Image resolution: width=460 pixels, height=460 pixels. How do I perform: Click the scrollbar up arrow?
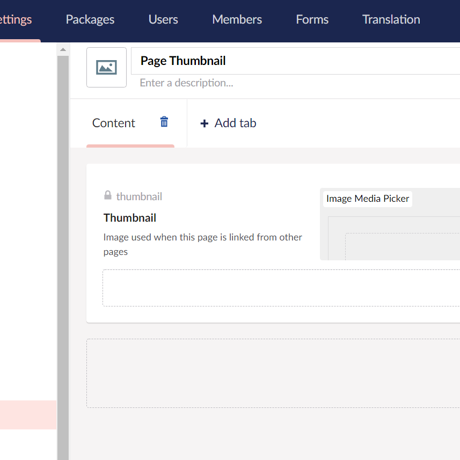63,50
